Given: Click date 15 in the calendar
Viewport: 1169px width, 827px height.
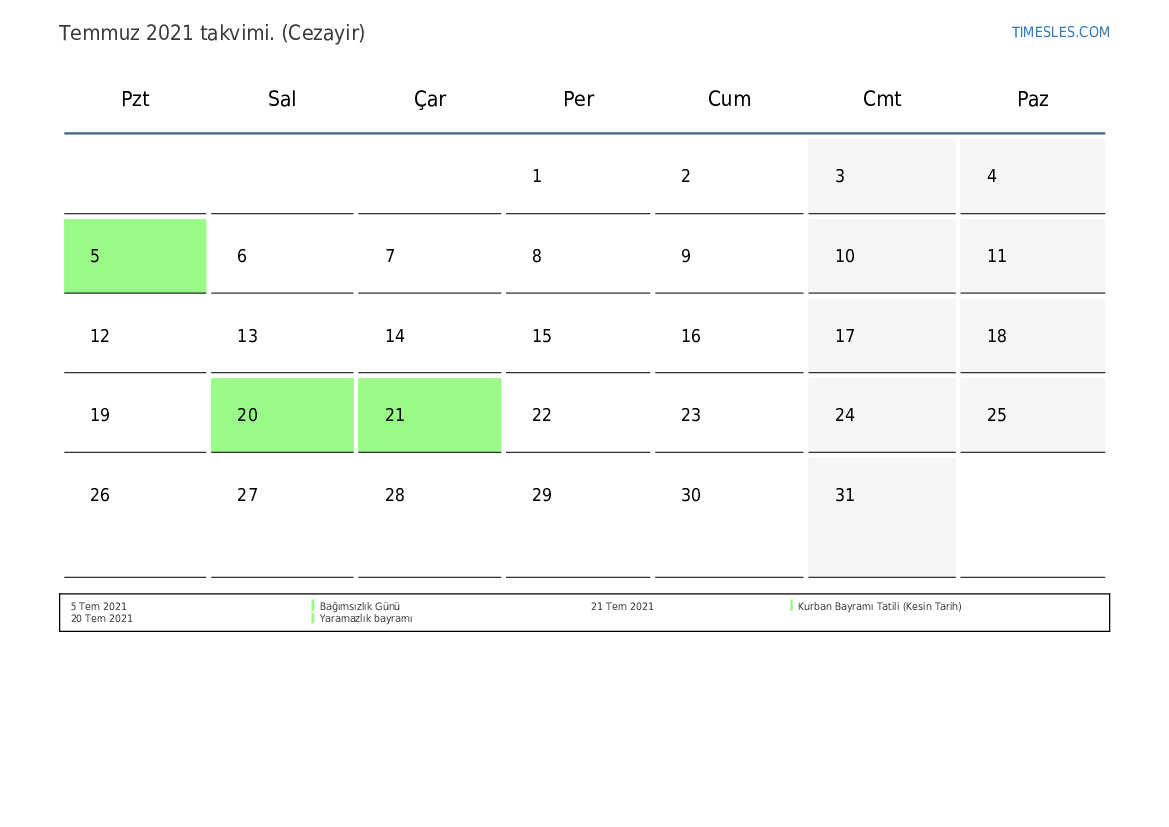Looking at the screenshot, I should (x=578, y=336).
